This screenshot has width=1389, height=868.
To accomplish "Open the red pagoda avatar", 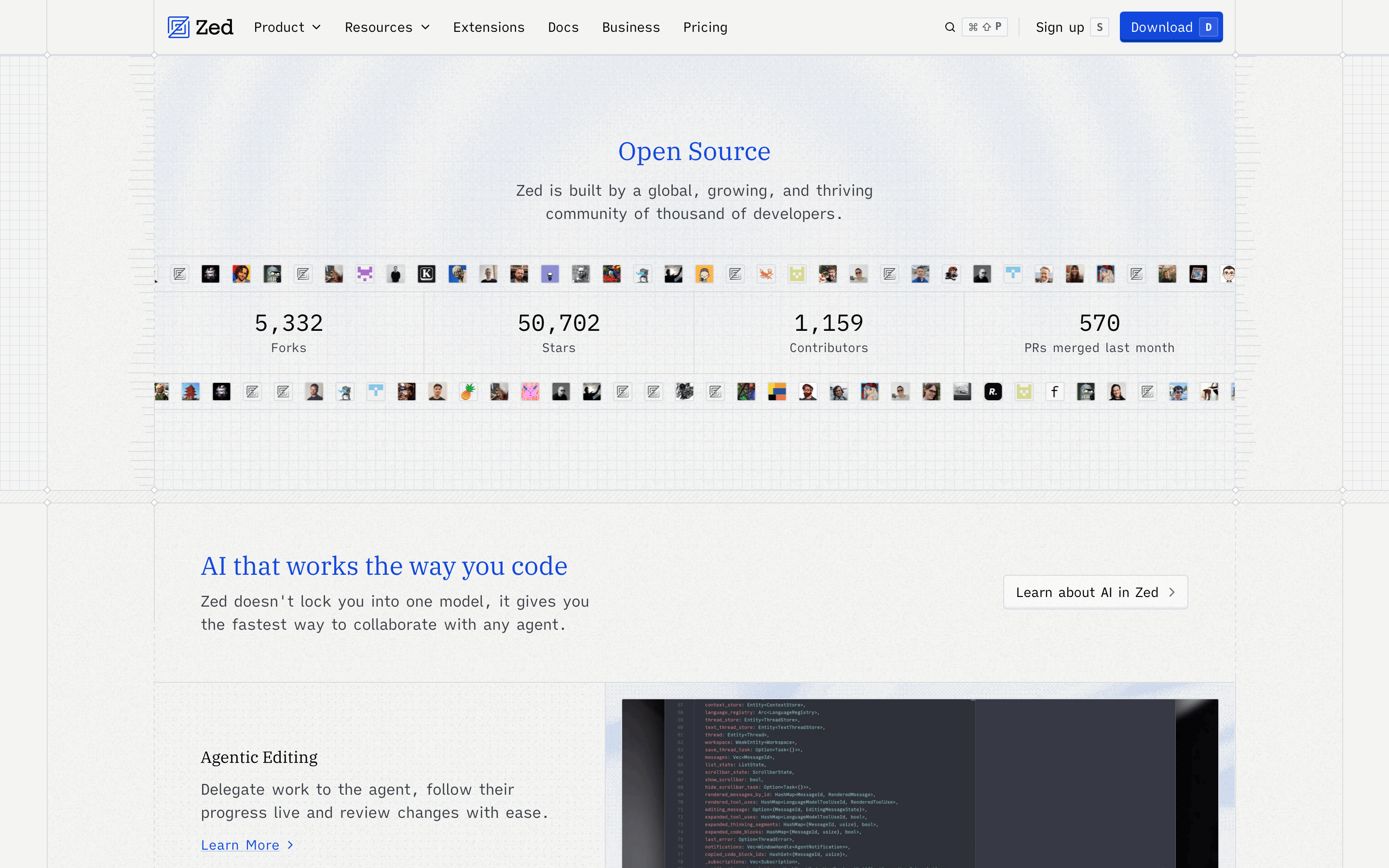I will click(191, 392).
